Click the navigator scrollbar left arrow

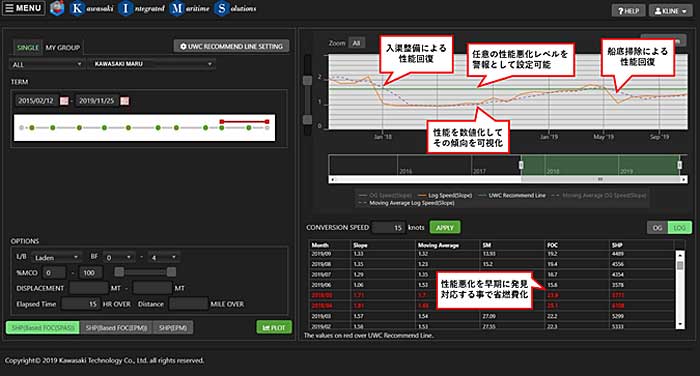click(x=332, y=179)
